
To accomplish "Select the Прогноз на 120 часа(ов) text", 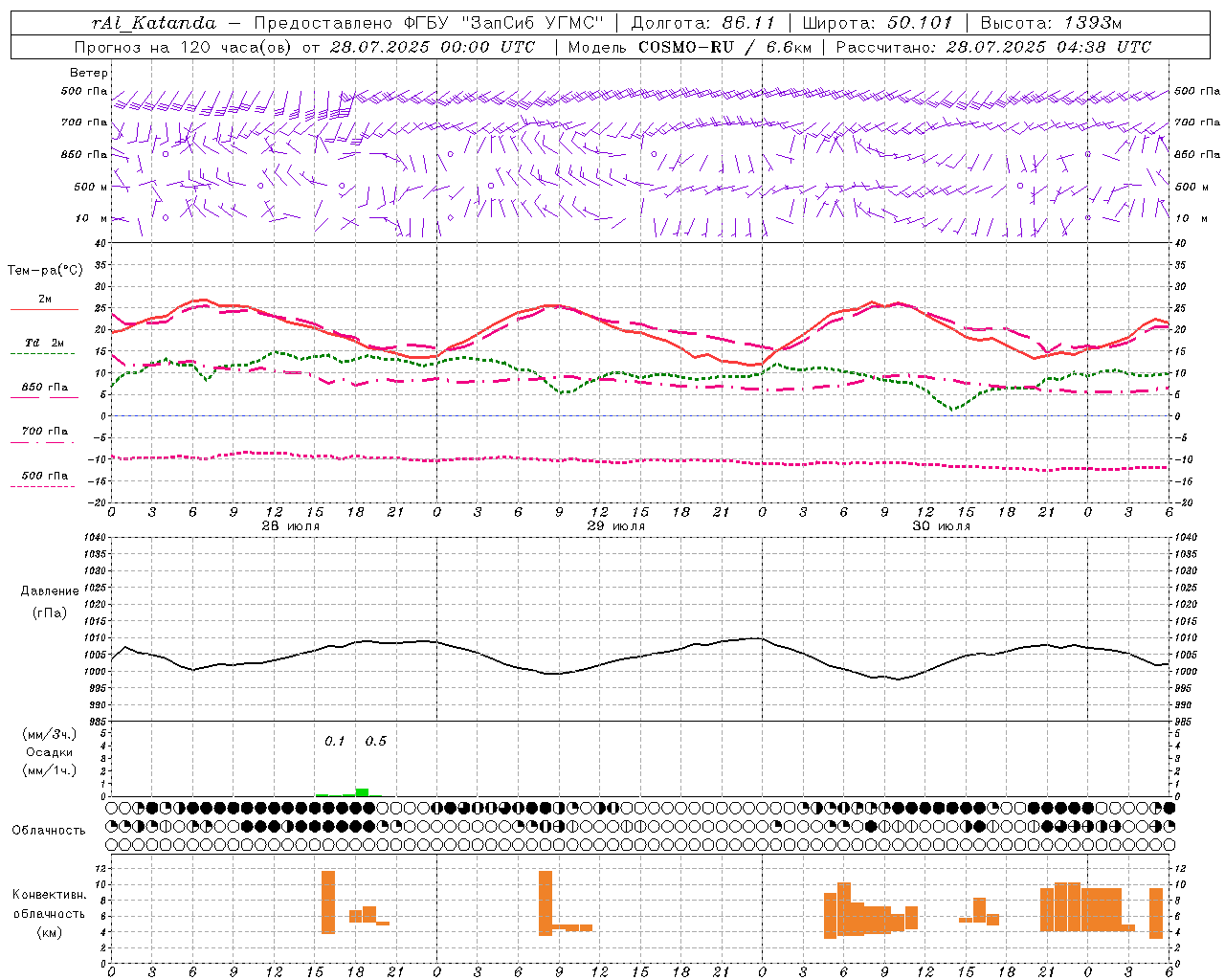I will 184,47.
